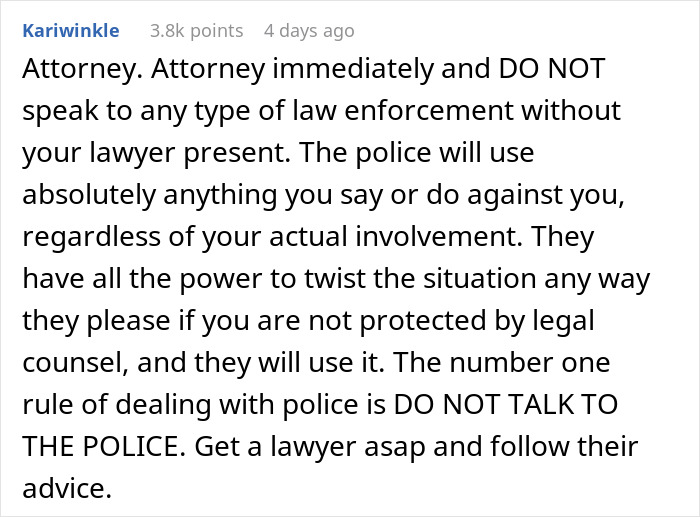Image resolution: width=700 pixels, height=517 pixels.
Task: Click the phrase 'The police will use'
Action: (x=417, y=153)
